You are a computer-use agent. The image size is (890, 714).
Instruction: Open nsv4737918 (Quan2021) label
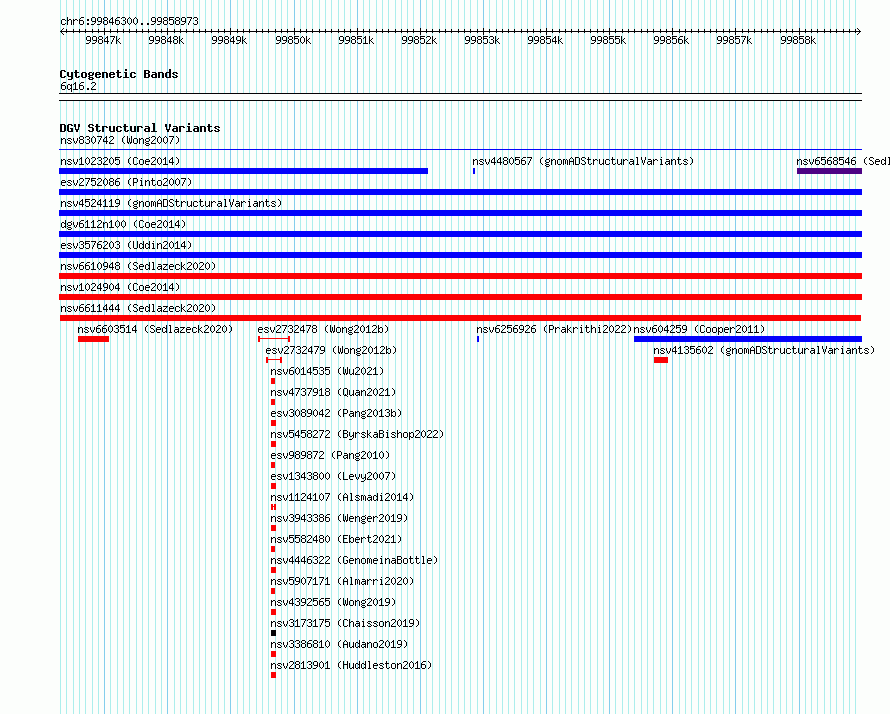(x=333, y=392)
